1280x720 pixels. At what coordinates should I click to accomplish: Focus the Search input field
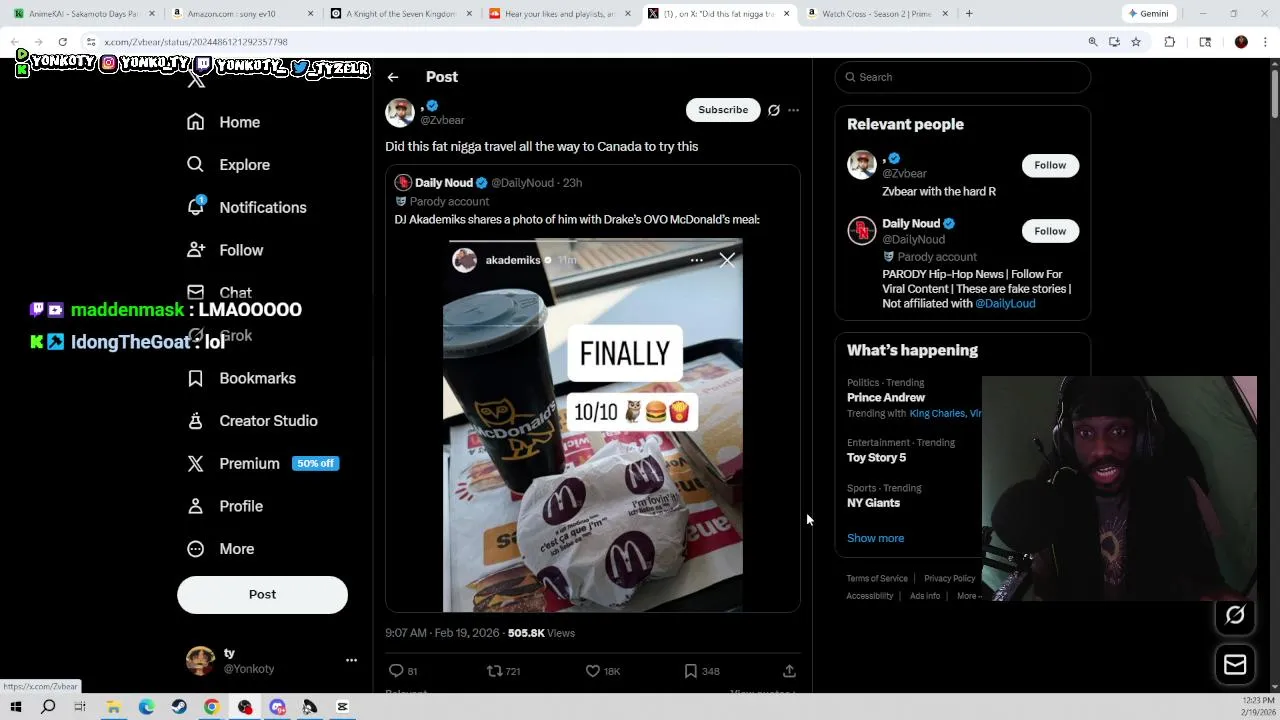[x=963, y=77]
